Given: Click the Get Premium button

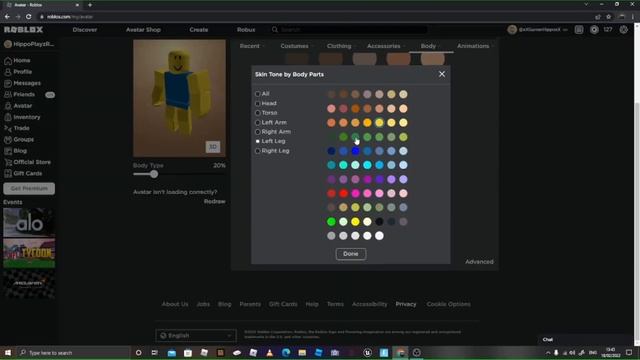Looking at the screenshot, I should [29, 189].
